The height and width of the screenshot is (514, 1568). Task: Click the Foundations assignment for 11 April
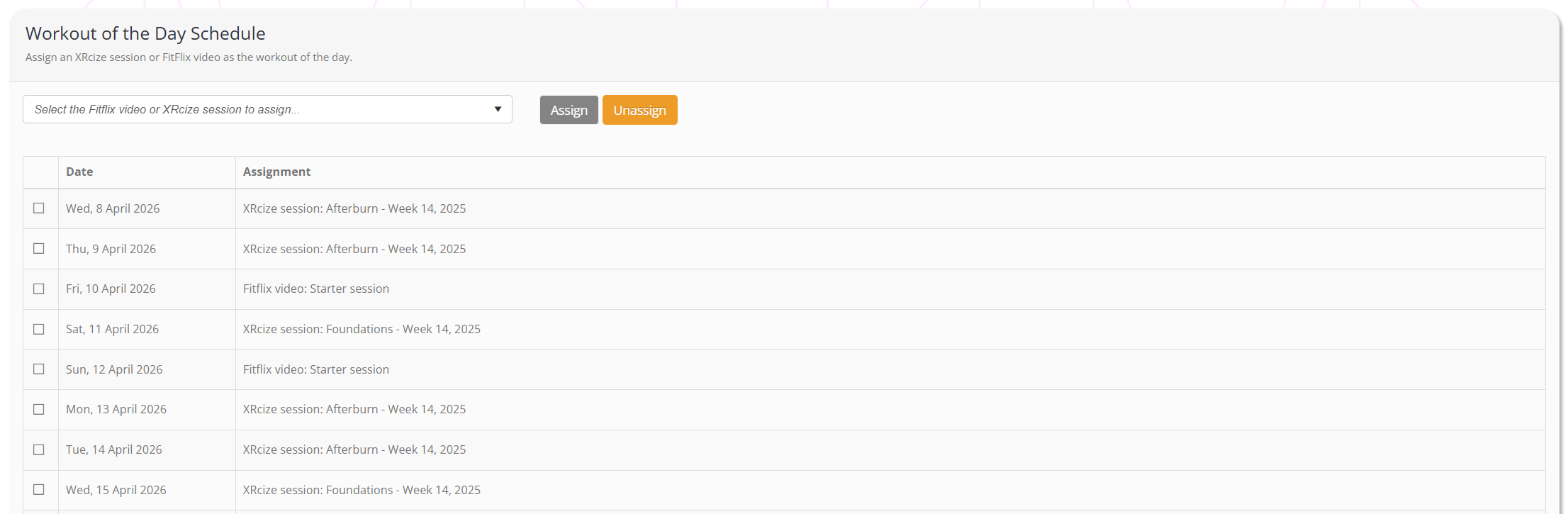[362, 329]
